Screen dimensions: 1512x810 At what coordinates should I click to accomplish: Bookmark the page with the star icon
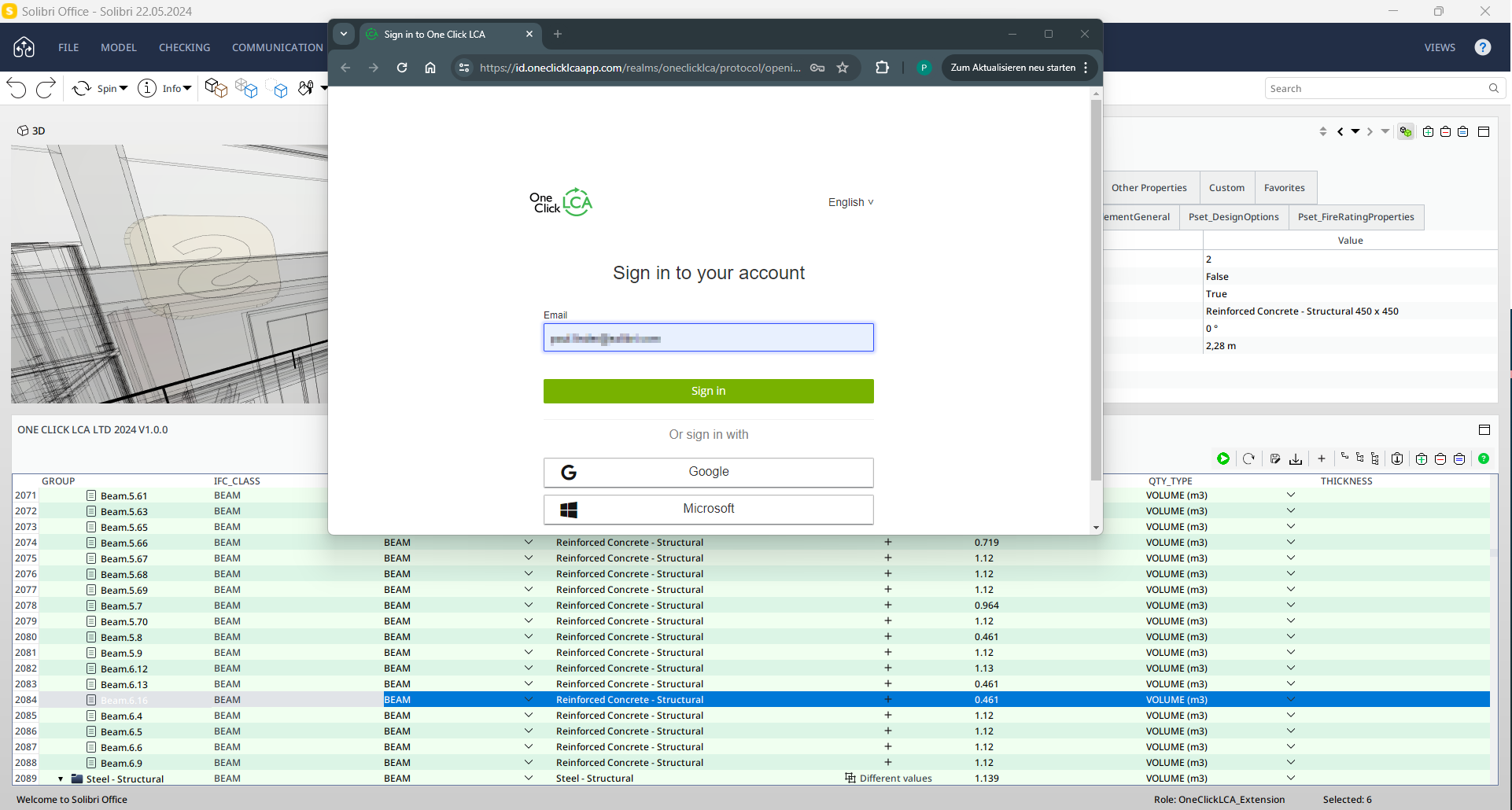tap(843, 68)
